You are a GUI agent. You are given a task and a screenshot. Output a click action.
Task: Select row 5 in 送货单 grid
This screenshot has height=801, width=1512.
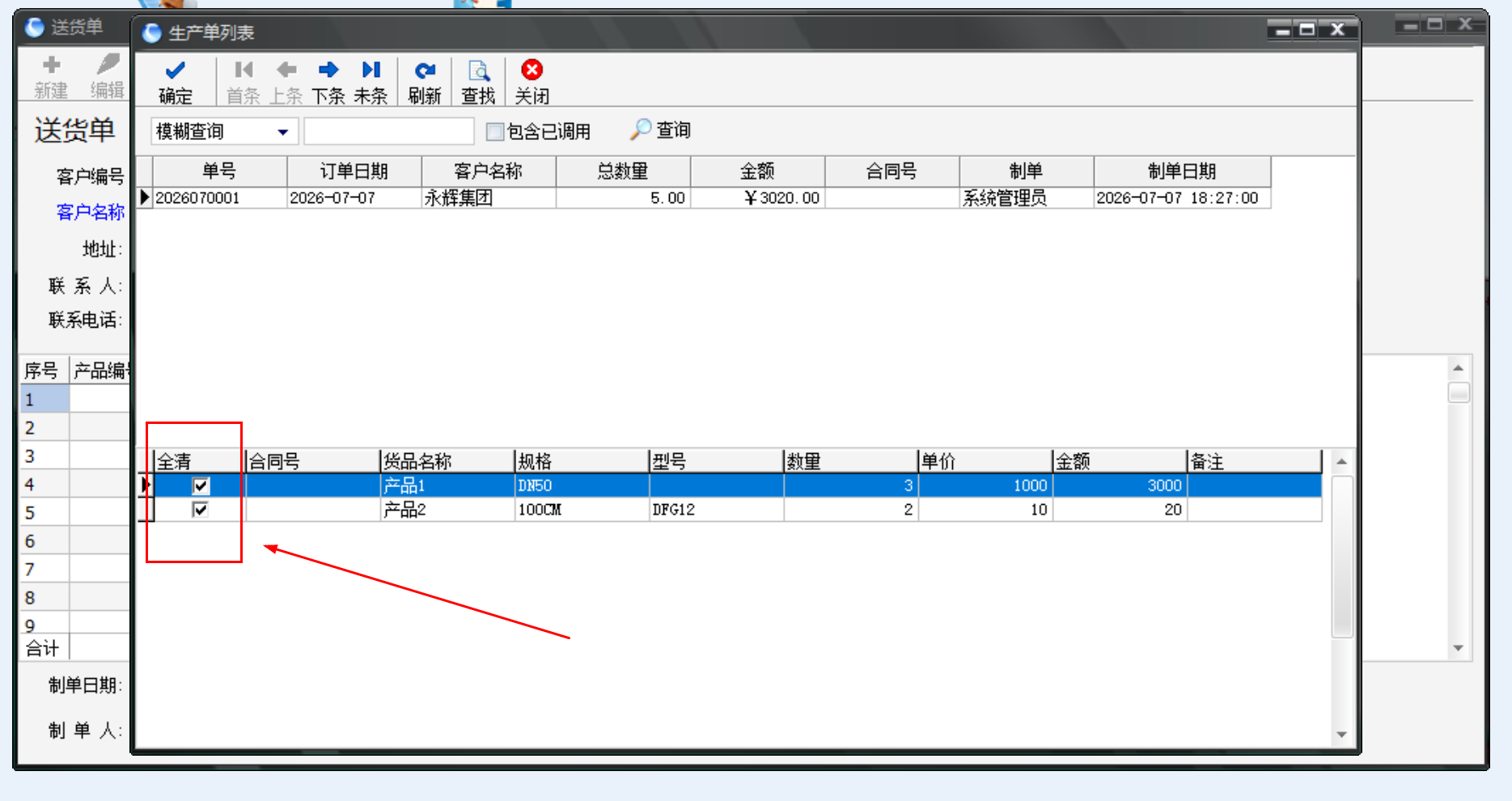click(44, 513)
